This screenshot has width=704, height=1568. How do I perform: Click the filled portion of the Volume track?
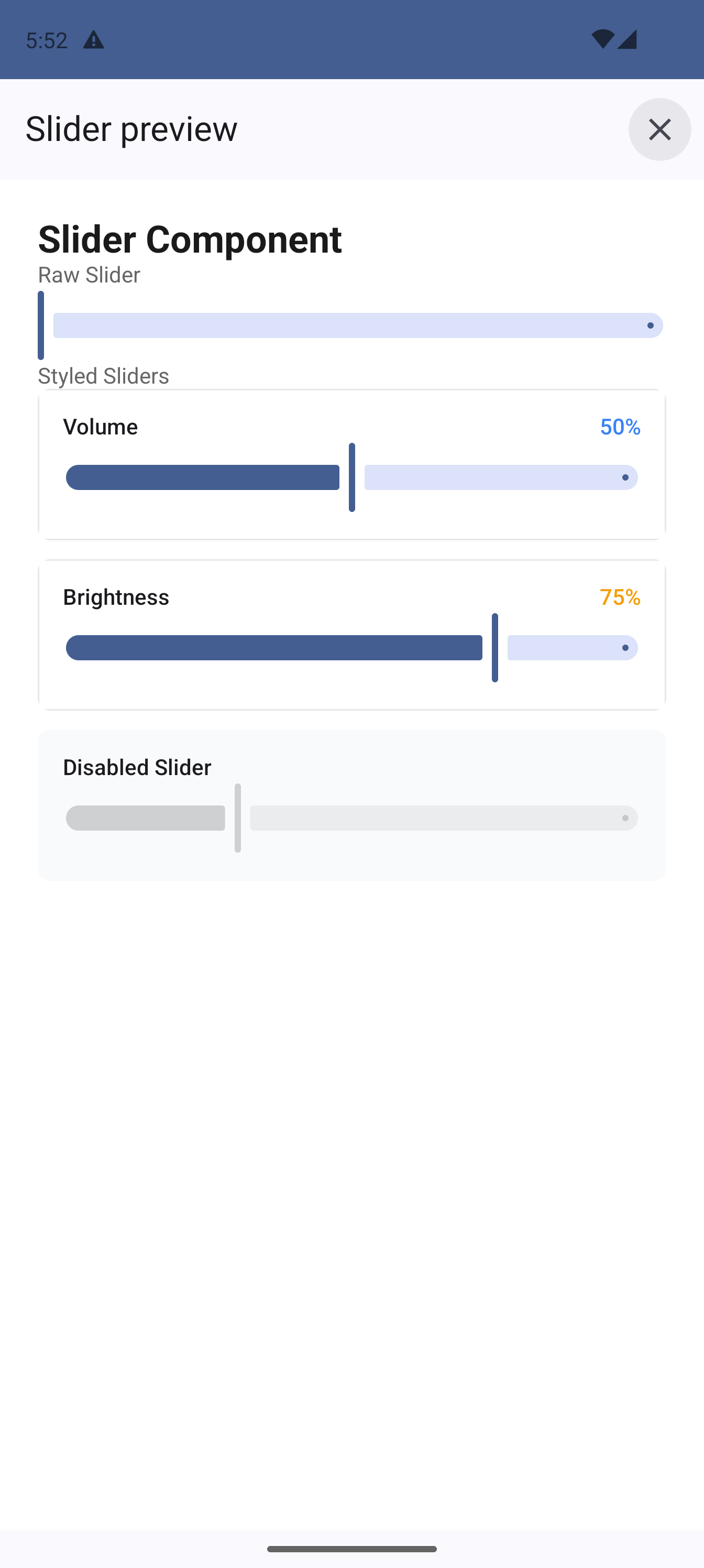click(203, 478)
